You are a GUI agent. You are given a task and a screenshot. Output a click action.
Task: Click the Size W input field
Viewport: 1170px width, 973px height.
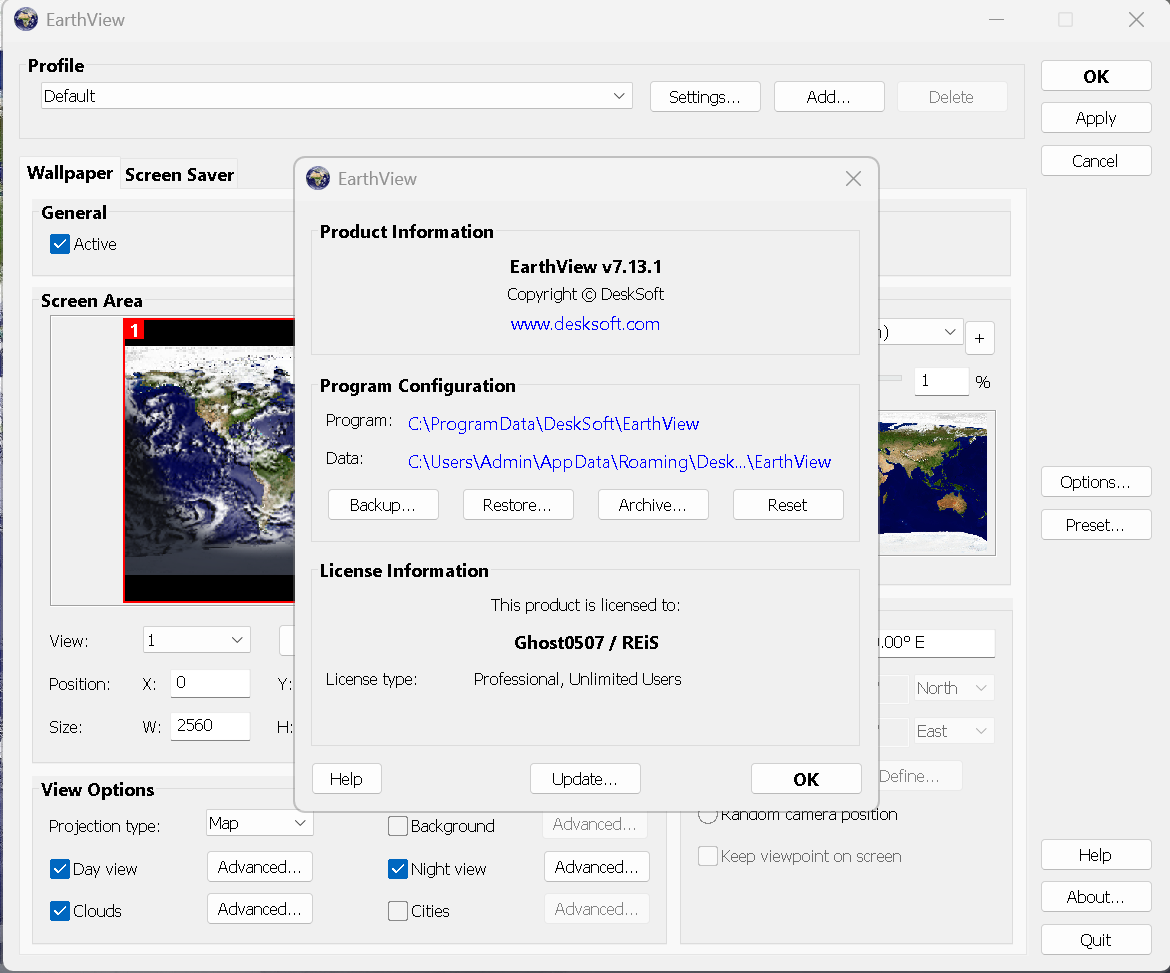tap(210, 726)
